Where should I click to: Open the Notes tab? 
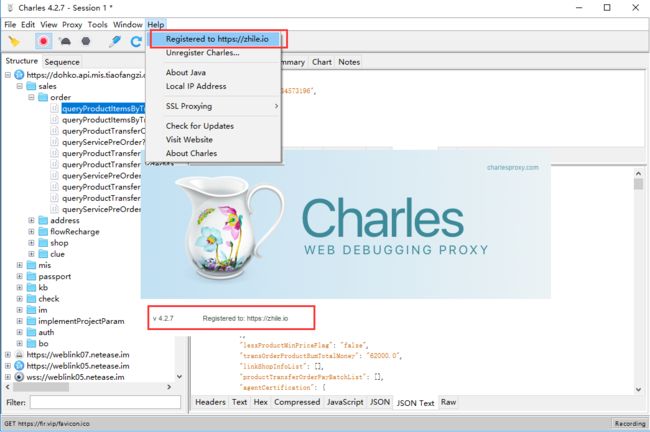[349, 62]
